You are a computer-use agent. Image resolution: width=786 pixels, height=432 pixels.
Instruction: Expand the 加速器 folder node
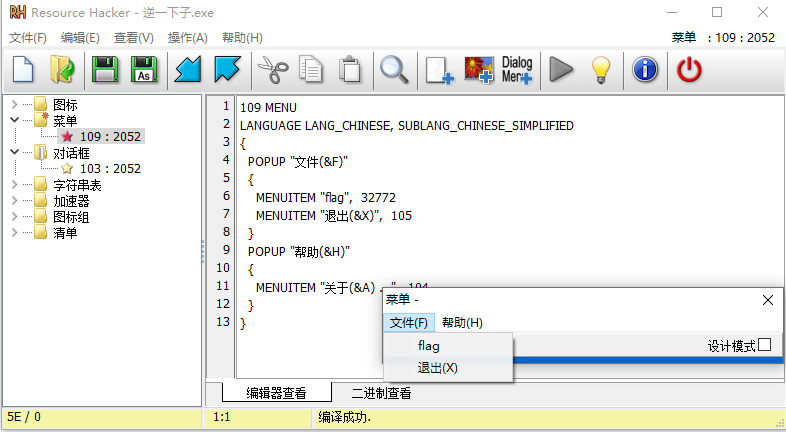point(15,200)
